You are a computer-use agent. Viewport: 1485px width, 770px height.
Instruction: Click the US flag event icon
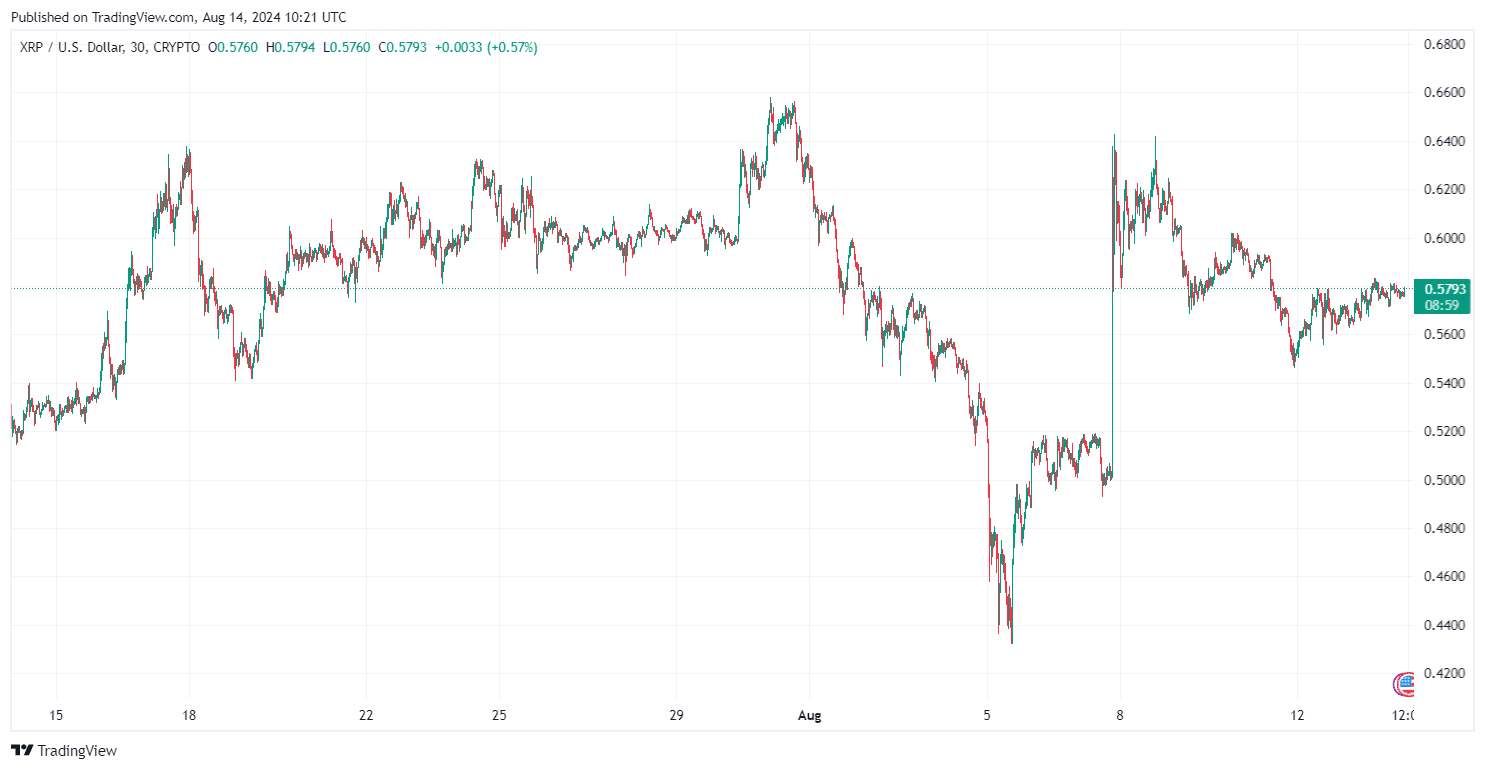[1405, 684]
